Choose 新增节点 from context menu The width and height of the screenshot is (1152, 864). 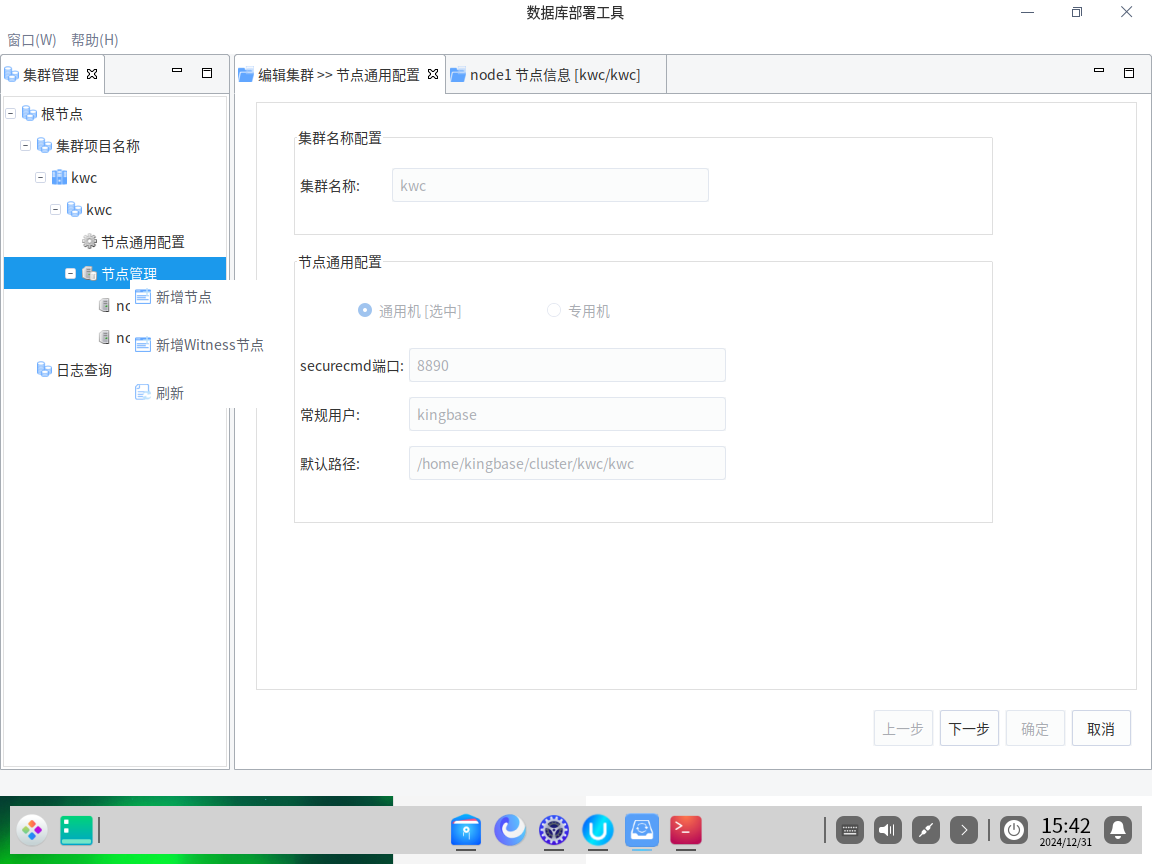coord(184,297)
